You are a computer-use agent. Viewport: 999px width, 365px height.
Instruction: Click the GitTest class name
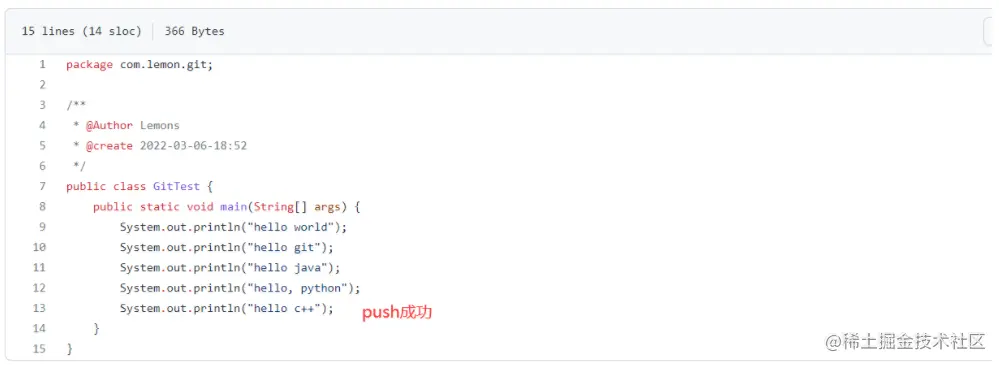pyautogui.click(x=176, y=187)
